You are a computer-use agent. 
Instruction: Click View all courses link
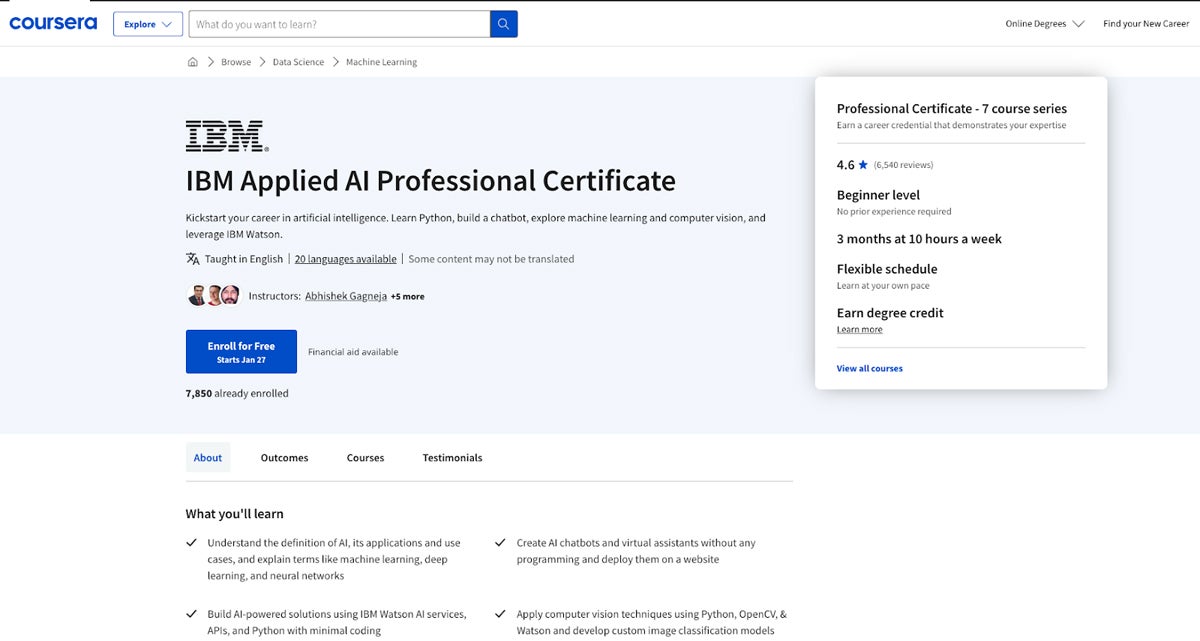870,369
